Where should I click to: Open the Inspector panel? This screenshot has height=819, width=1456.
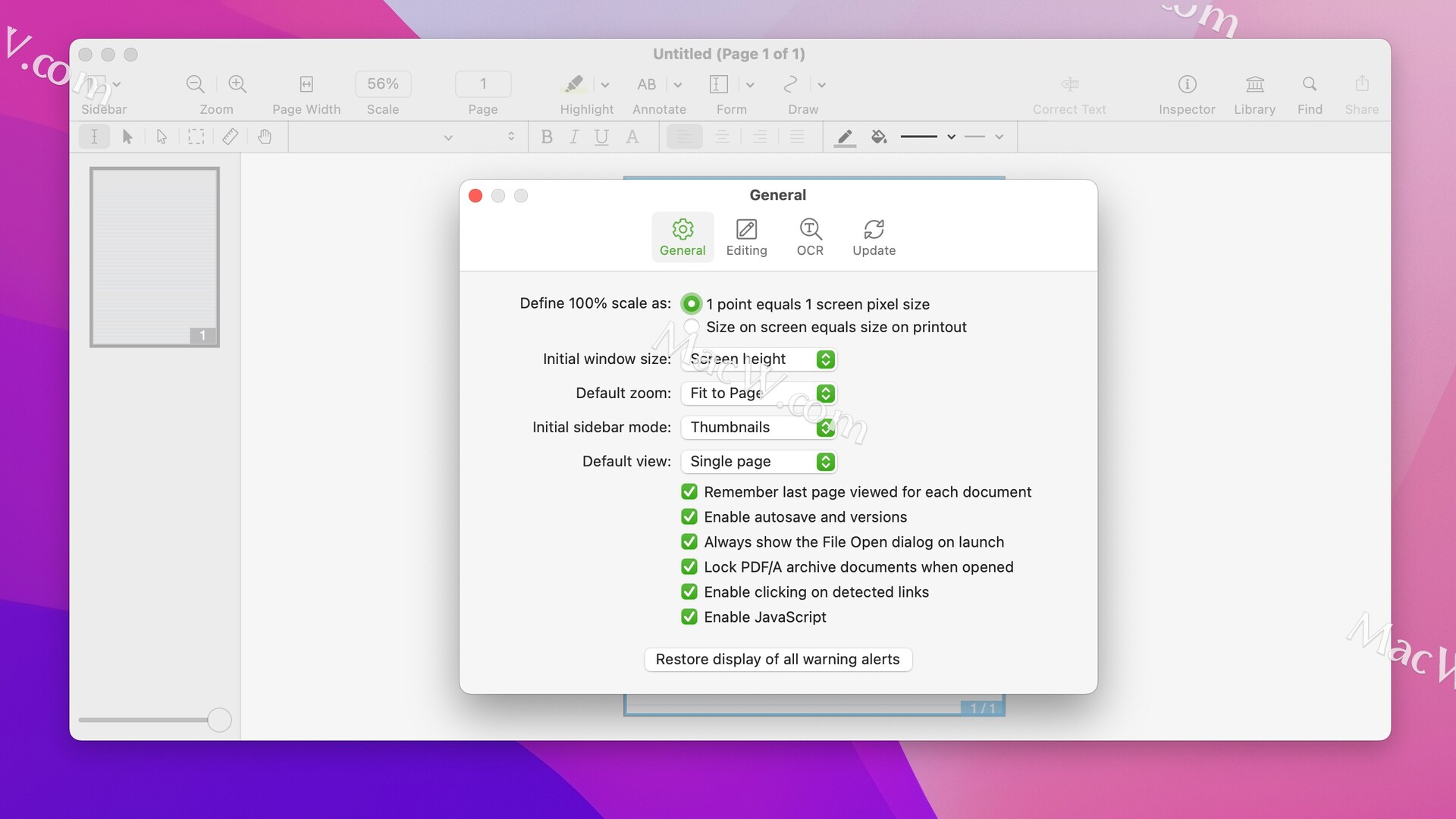point(1187,84)
